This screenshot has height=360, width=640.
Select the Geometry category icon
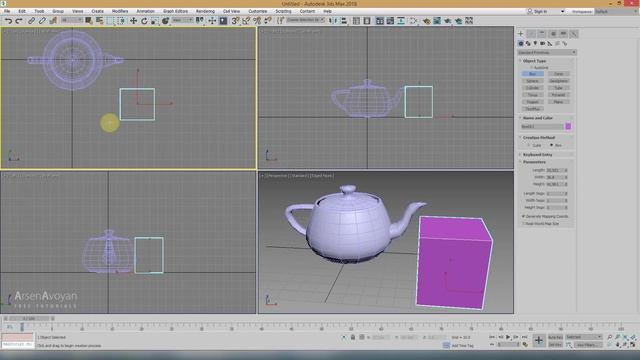tap(521, 43)
